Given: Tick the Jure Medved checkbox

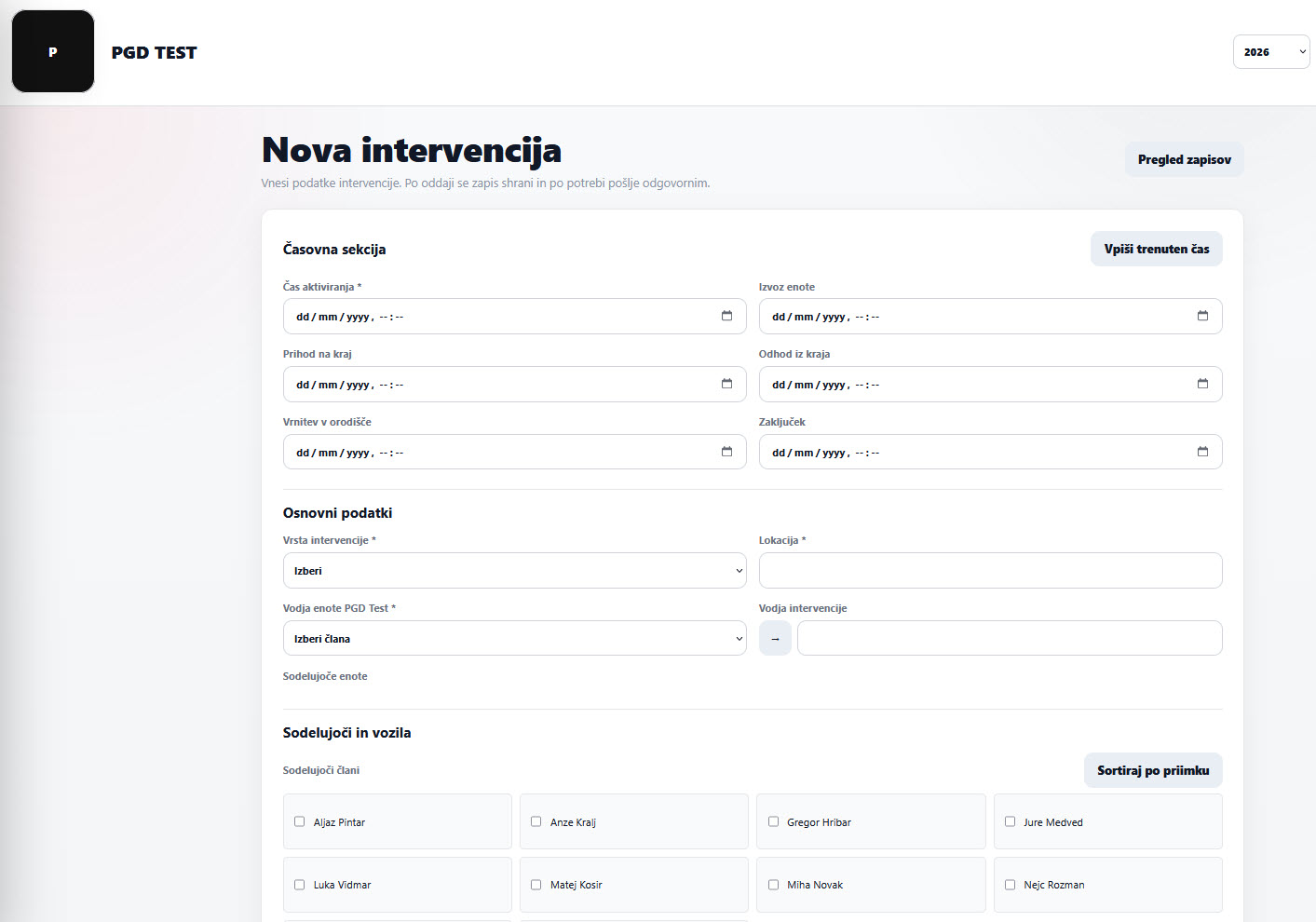Looking at the screenshot, I should click(x=1010, y=821).
